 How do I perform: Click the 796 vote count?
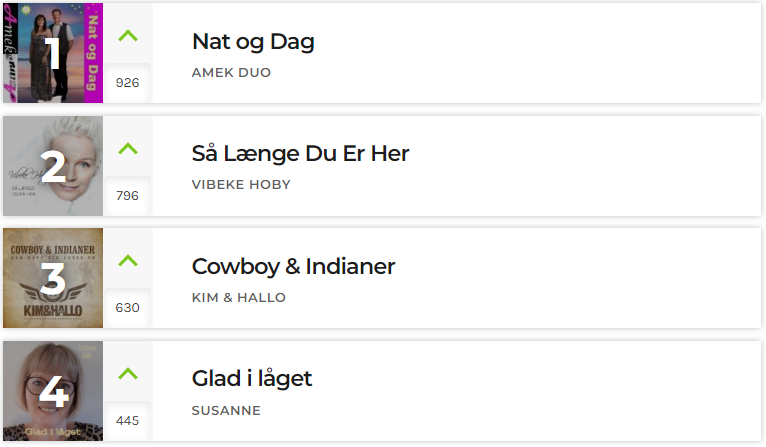pyautogui.click(x=128, y=195)
